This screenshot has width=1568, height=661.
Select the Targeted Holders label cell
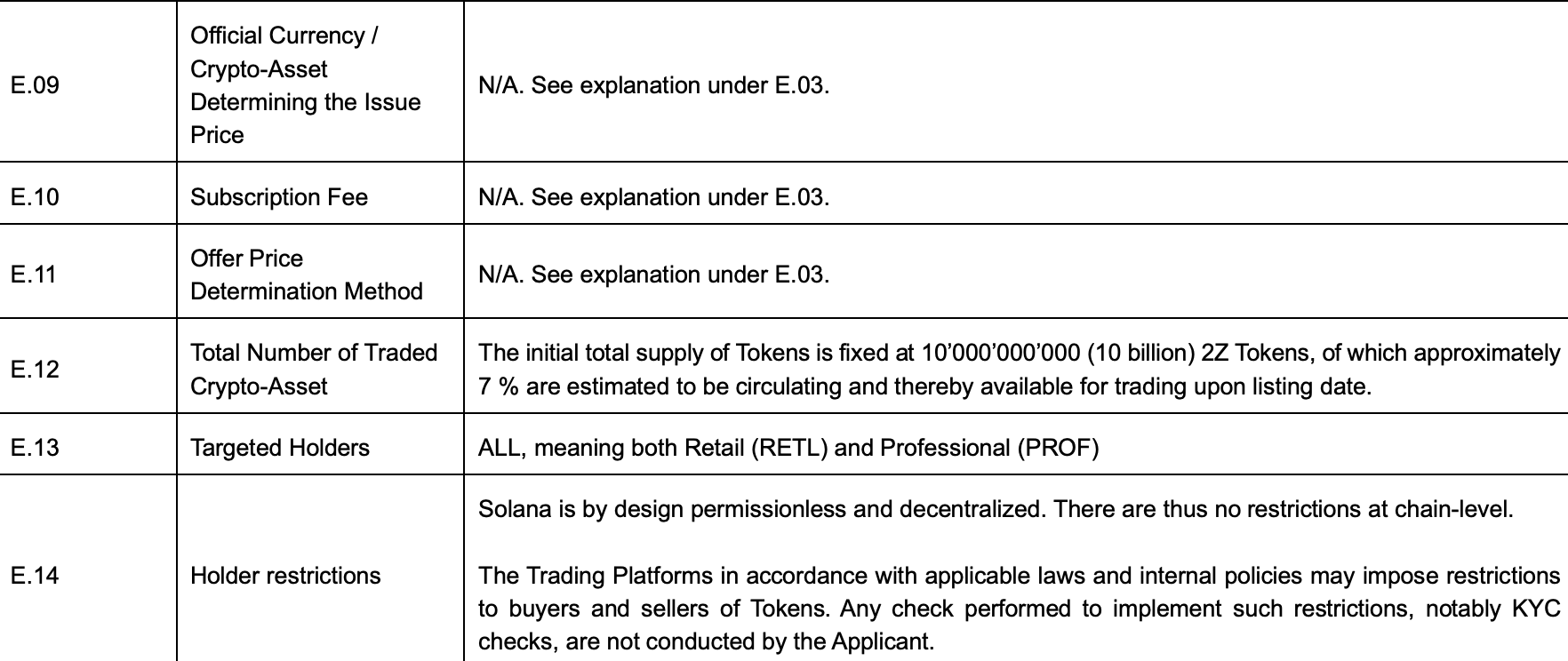pyautogui.click(x=279, y=447)
